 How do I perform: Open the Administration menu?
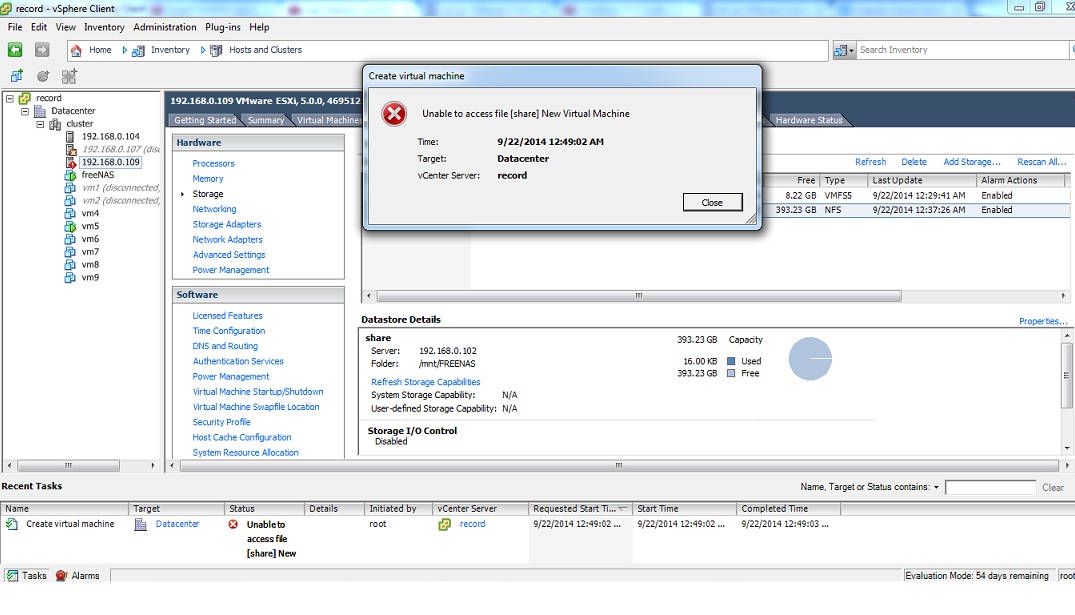(x=165, y=27)
